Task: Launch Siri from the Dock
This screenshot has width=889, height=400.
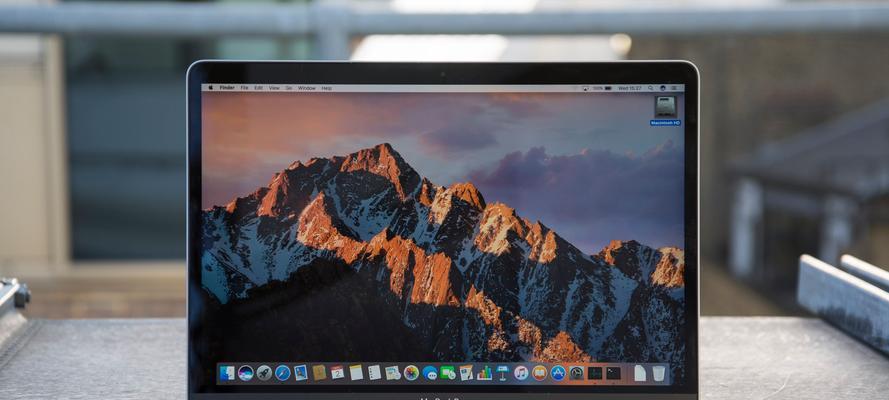Action: click(x=245, y=373)
